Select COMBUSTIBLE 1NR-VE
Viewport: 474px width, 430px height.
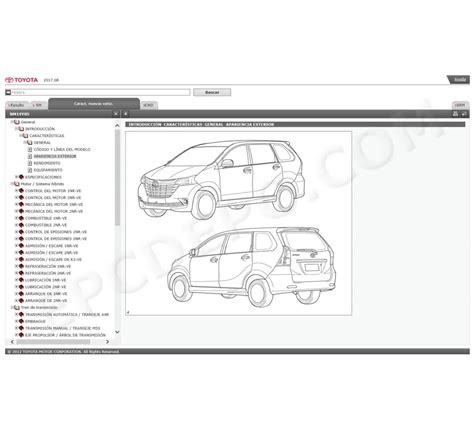[x=46, y=218]
